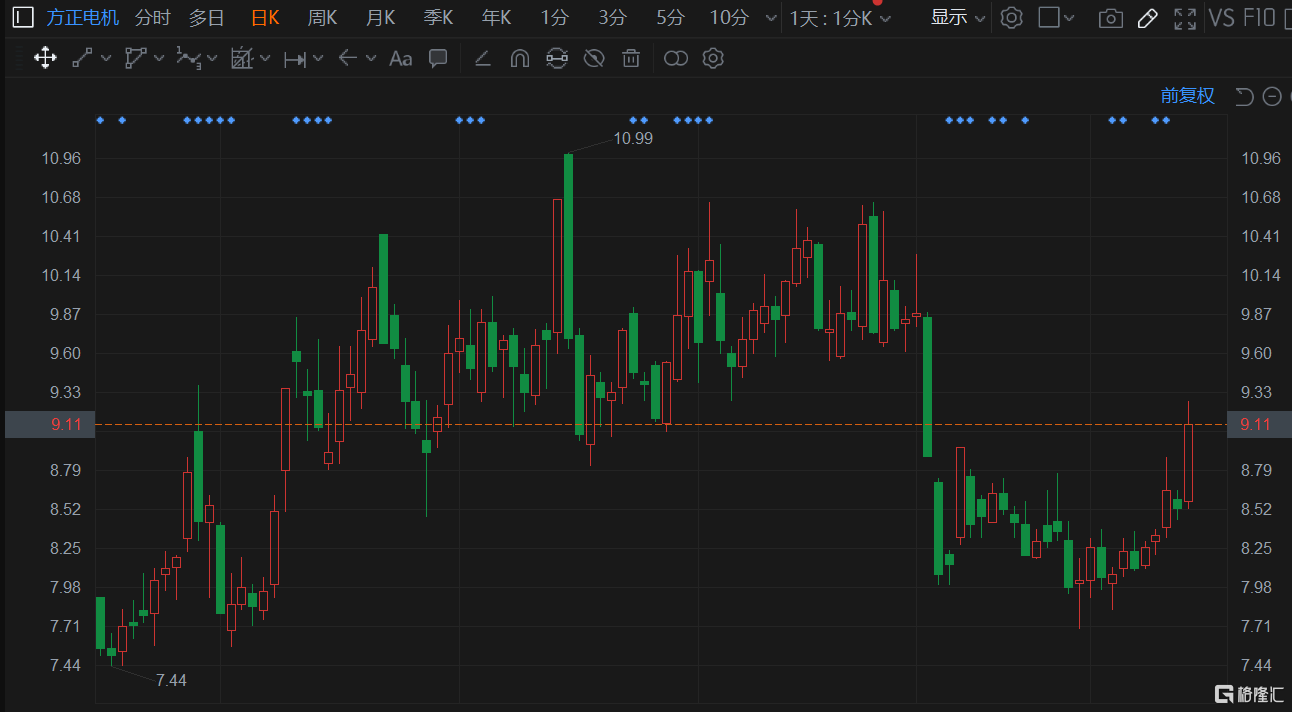Screen dimensions: 1292x712
Task: Click the 7.44 low price label
Action: click(171, 680)
